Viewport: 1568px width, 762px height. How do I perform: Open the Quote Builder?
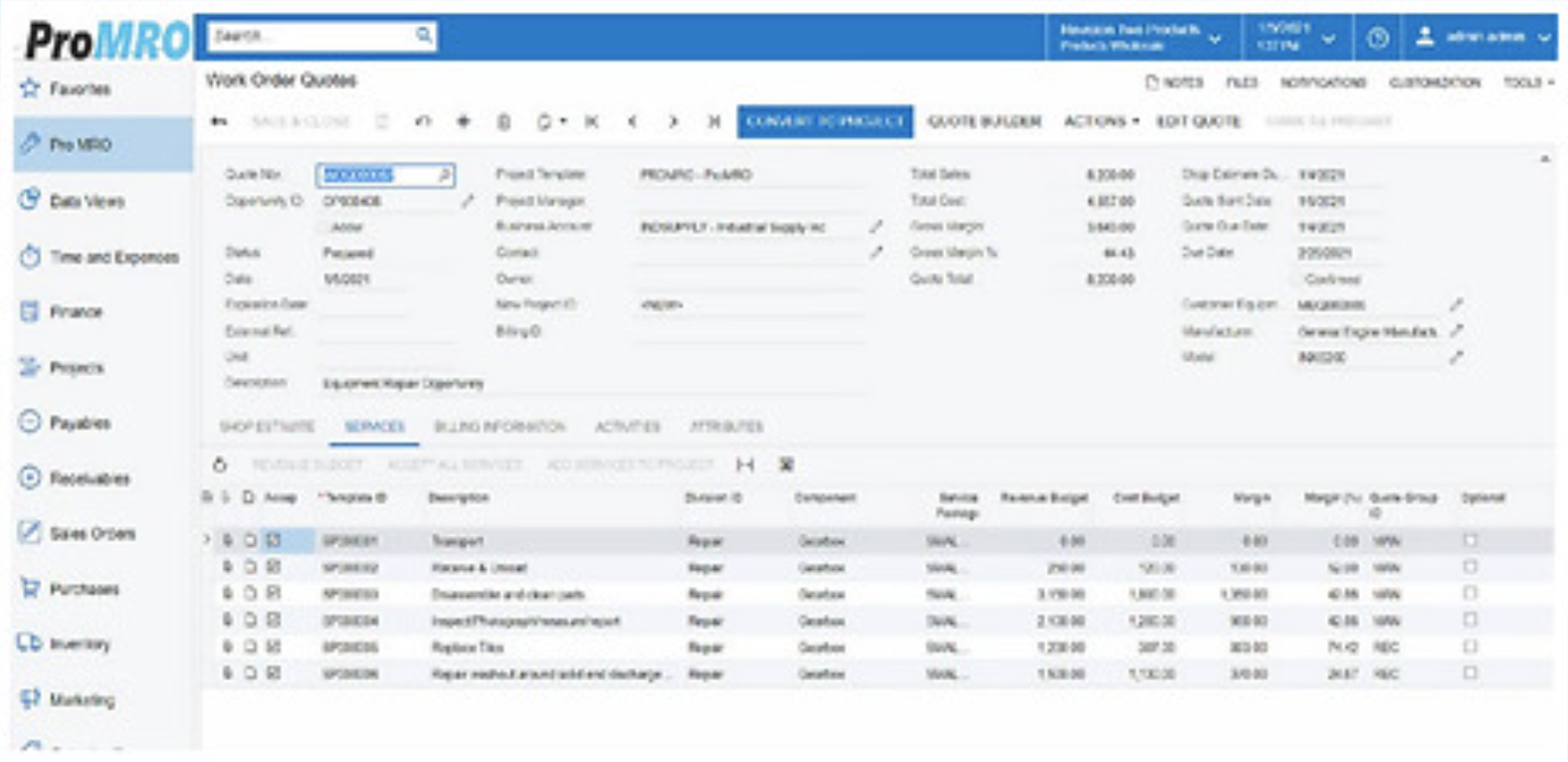tap(984, 121)
